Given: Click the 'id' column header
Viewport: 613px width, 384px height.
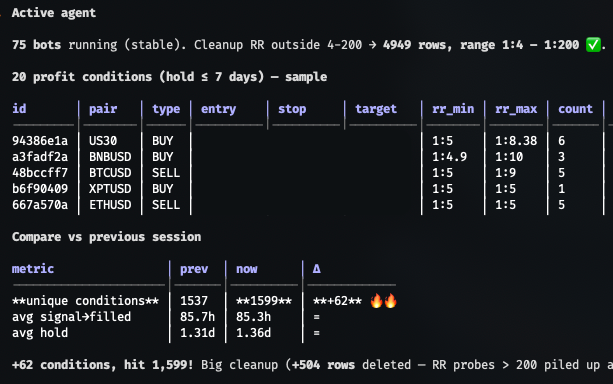Looking at the screenshot, I should [x=19, y=109].
